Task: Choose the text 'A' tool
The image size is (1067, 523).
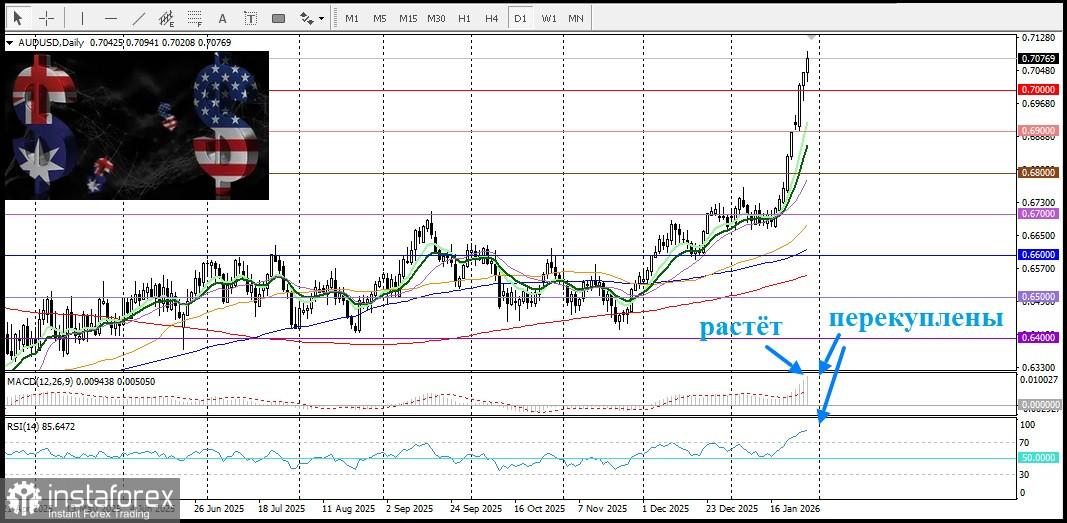Action: pyautogui.click(x=223, y=18)
